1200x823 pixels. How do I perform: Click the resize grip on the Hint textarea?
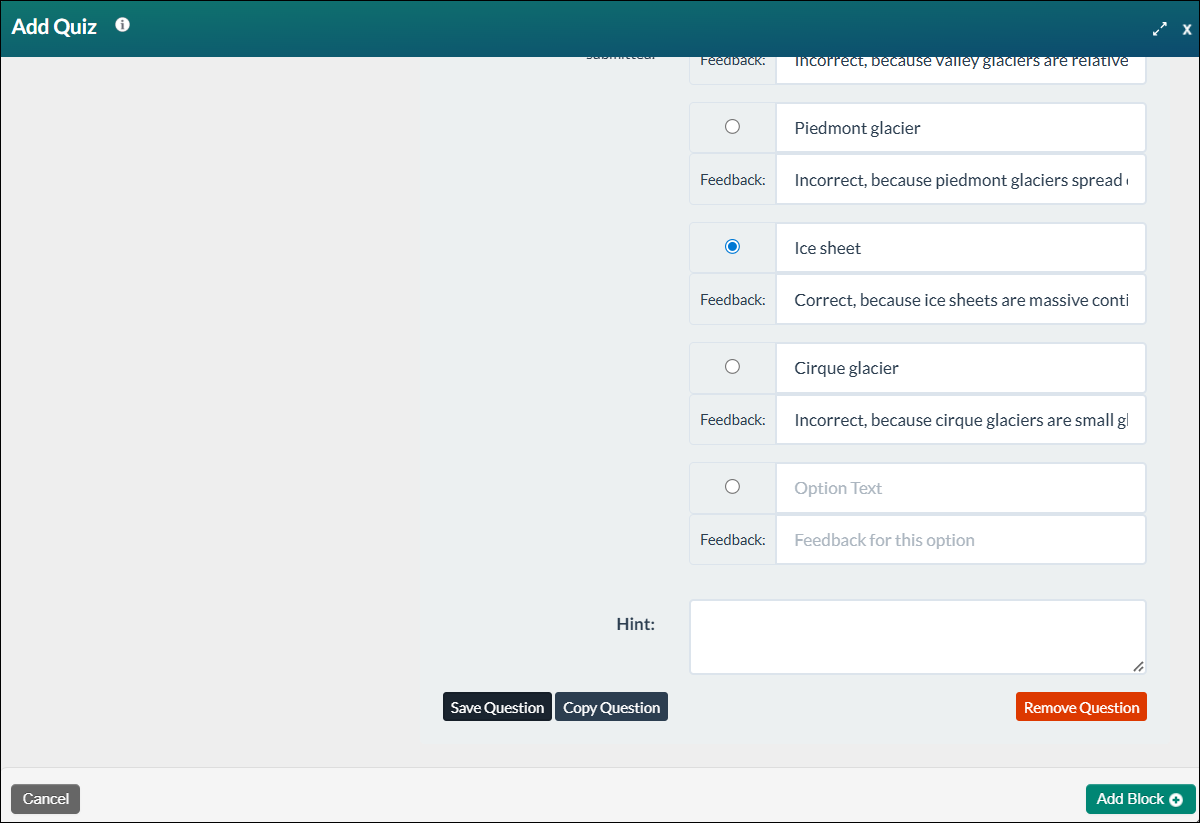click(1138, 666)
